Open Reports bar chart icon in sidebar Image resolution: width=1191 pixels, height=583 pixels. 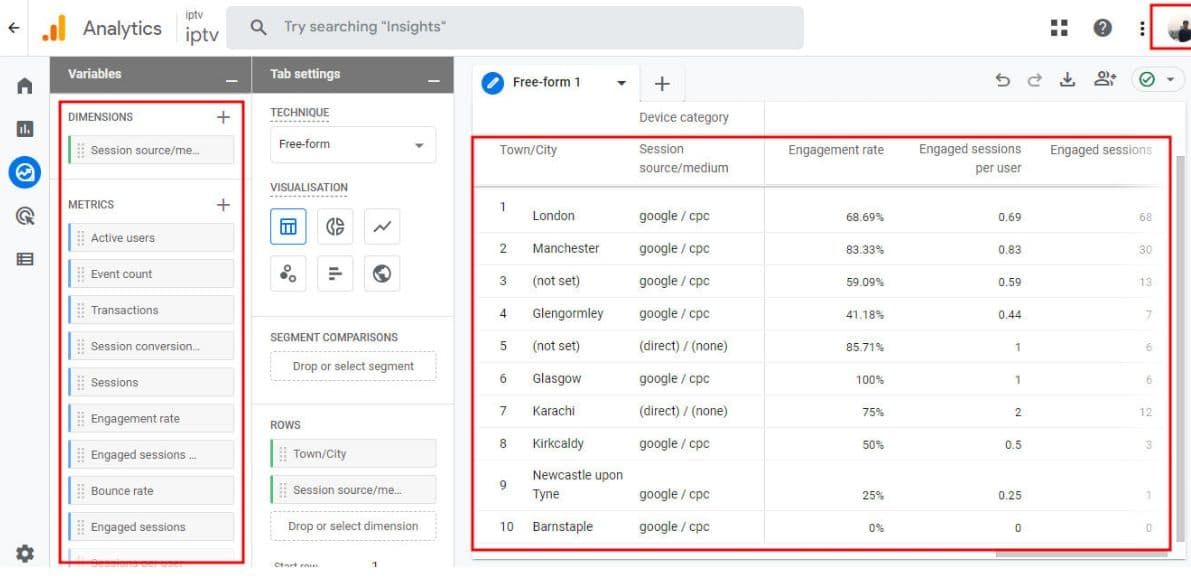pos(24,129)
